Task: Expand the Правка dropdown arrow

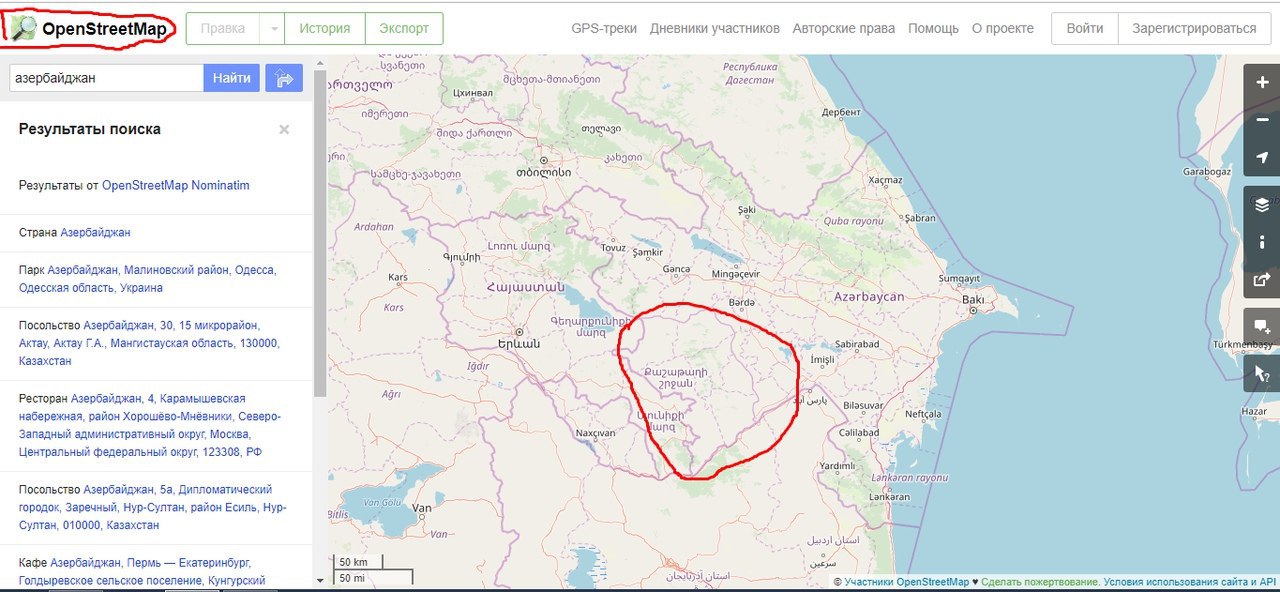Action: 274,29
